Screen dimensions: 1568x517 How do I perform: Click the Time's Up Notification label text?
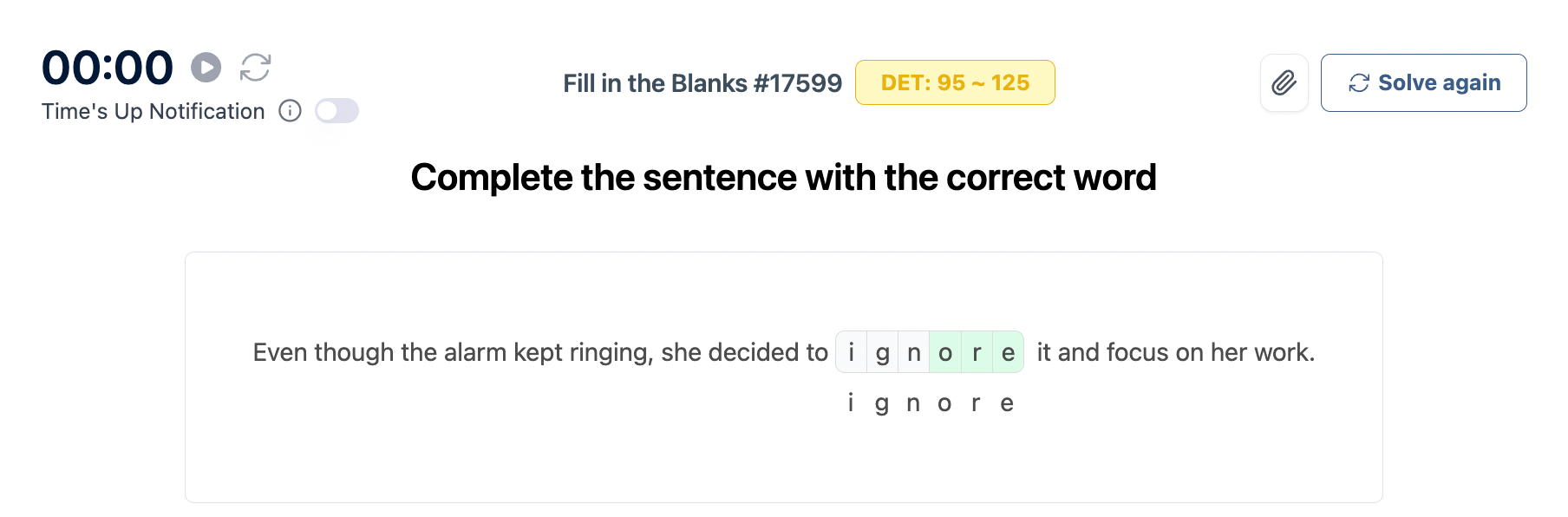click(154, 112)
